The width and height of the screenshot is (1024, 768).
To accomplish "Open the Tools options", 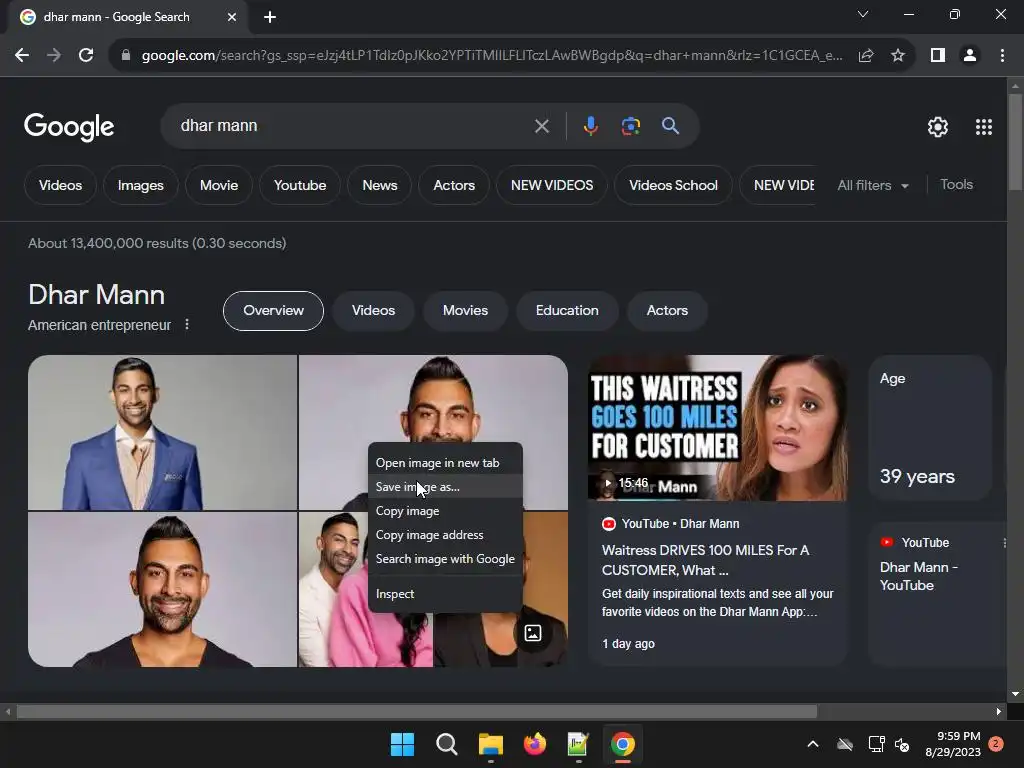I will coord(956,185).
